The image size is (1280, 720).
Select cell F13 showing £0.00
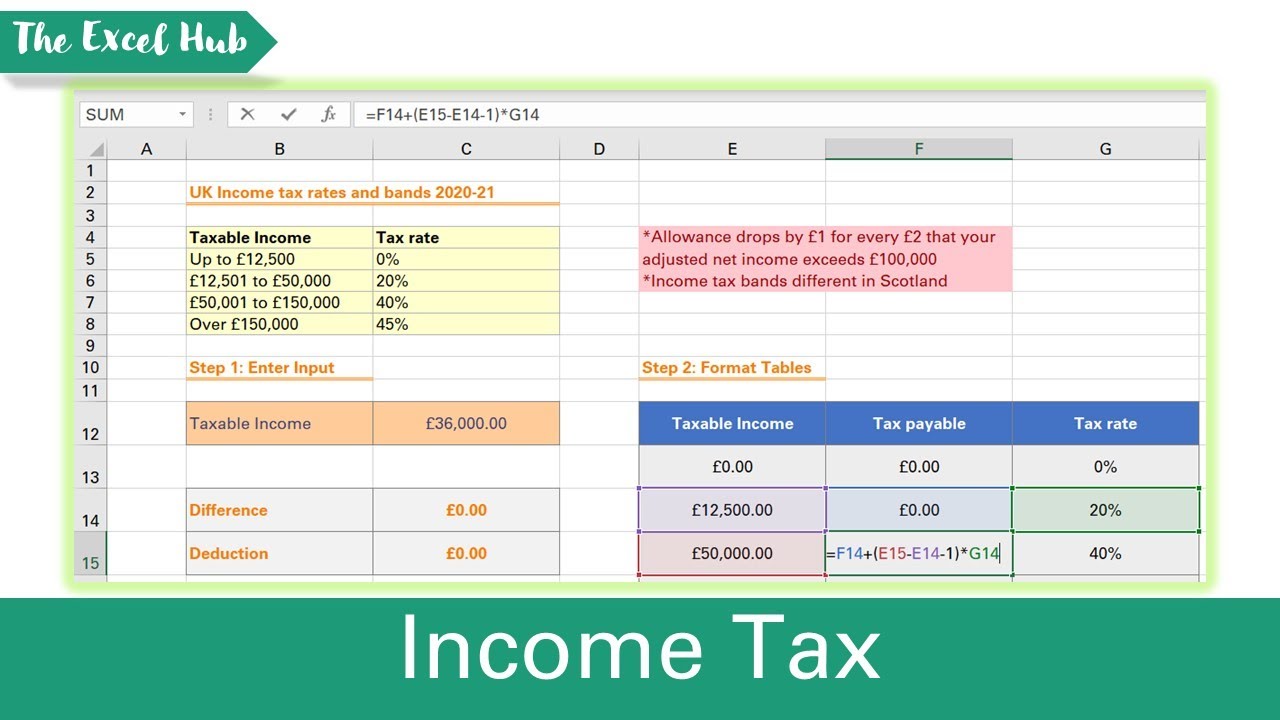tap(919, 467)
